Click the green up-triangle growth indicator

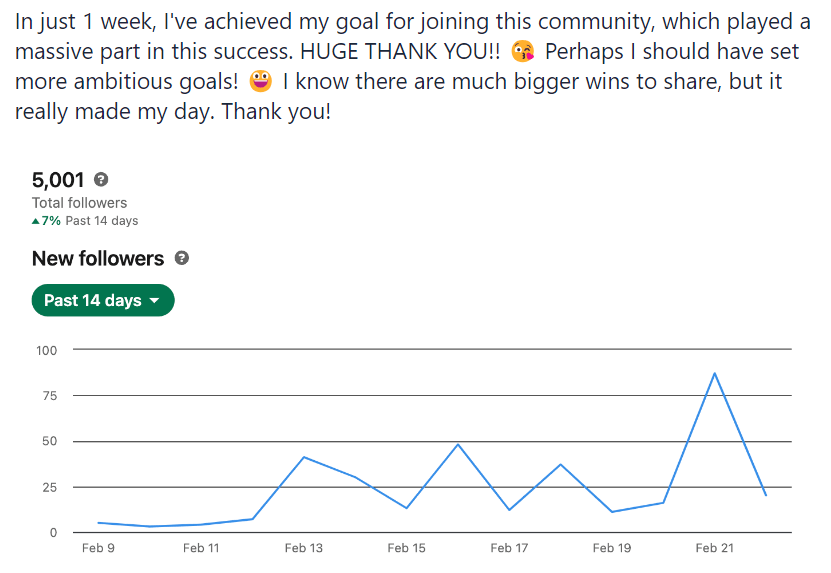pos(36,221)
